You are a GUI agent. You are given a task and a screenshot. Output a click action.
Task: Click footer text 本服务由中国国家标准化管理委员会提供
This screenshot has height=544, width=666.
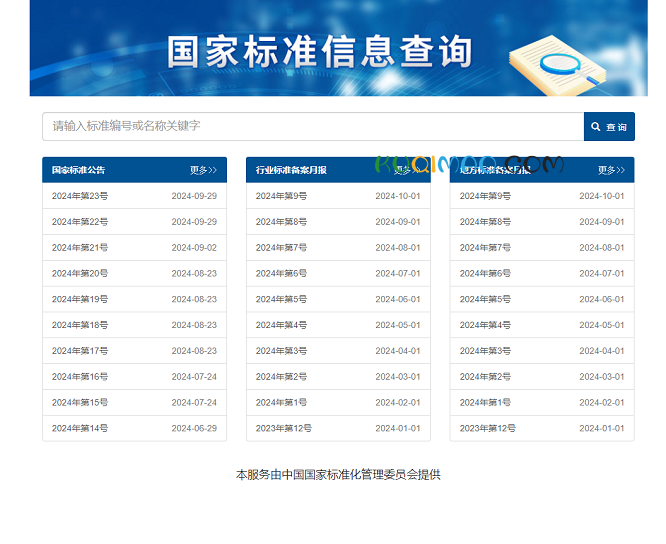click(338, 475)
